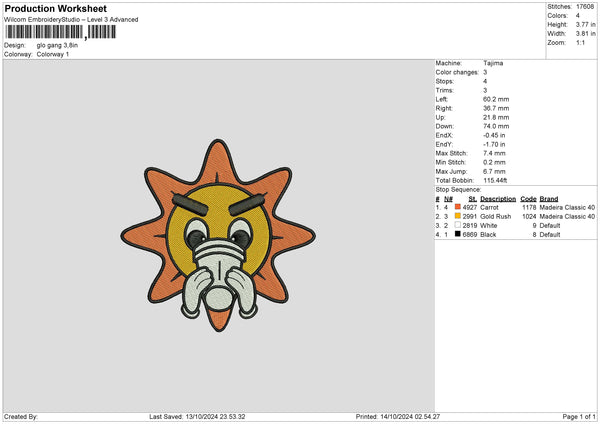Click the EndY value -1.70 in

pyautogui.click(x=494, y=144)
